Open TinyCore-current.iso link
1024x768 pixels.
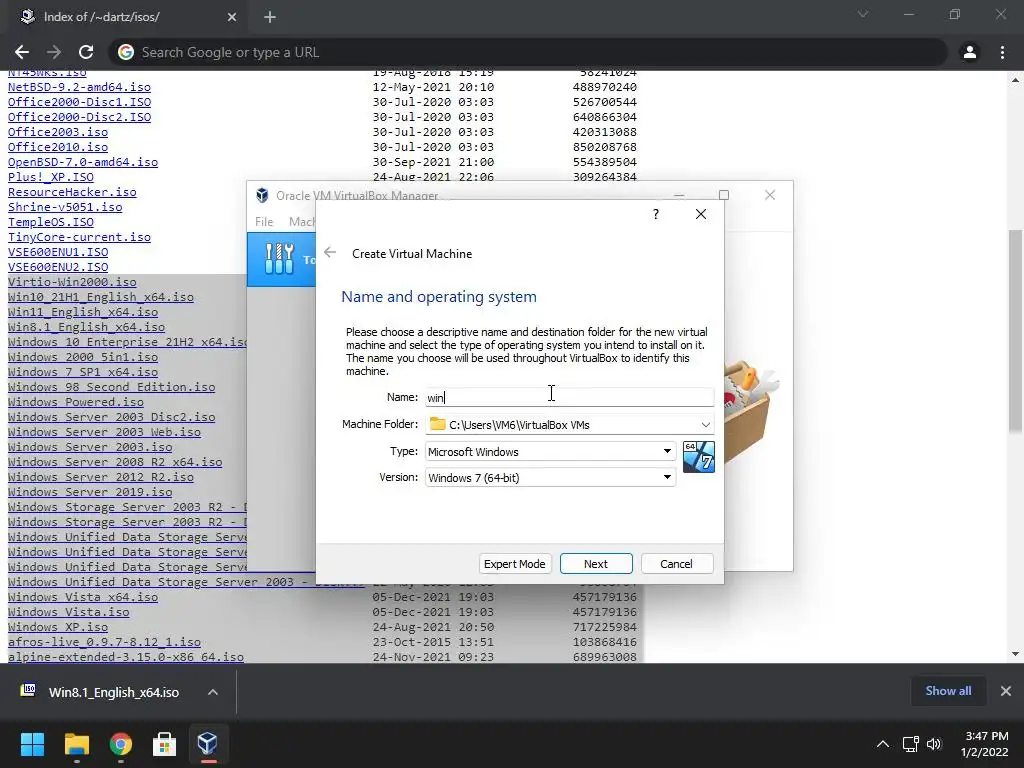(79, 237)
